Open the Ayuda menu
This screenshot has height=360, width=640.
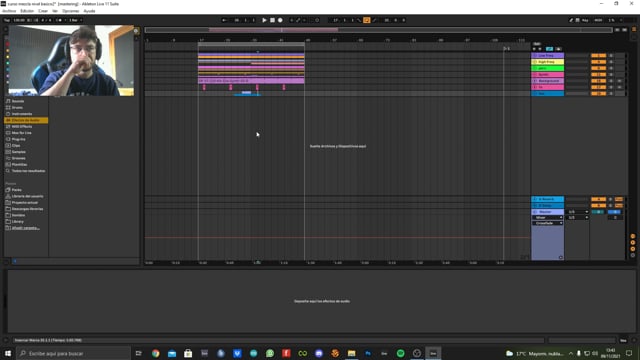[89, 11]
